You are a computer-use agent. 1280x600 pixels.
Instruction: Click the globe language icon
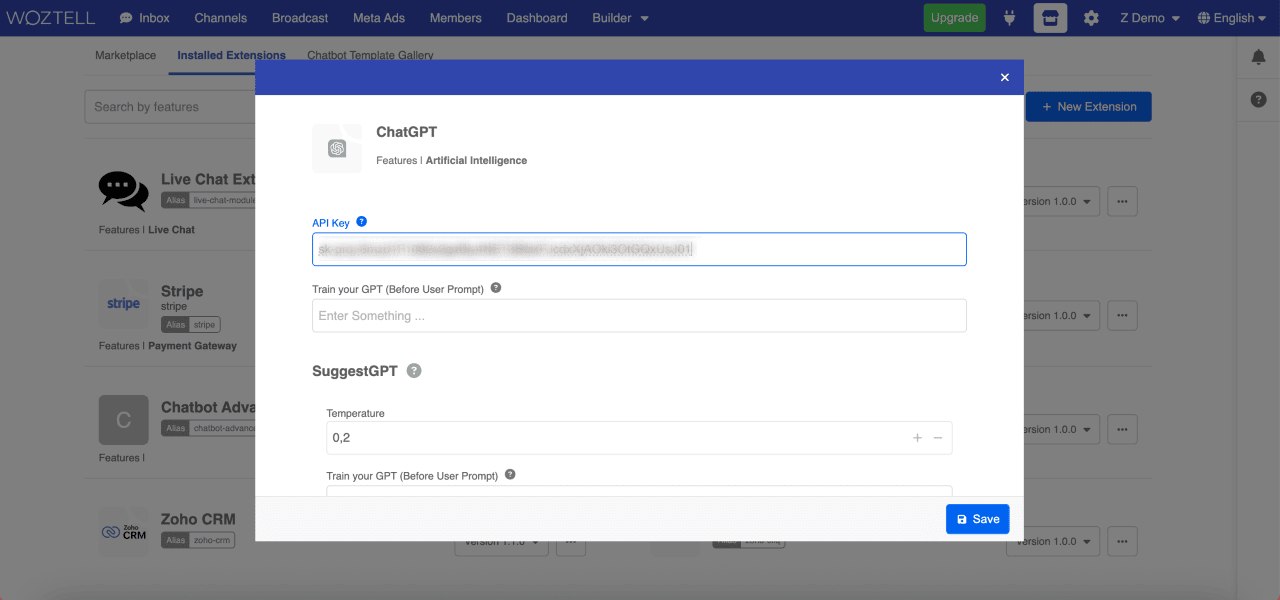point(1204,18)
